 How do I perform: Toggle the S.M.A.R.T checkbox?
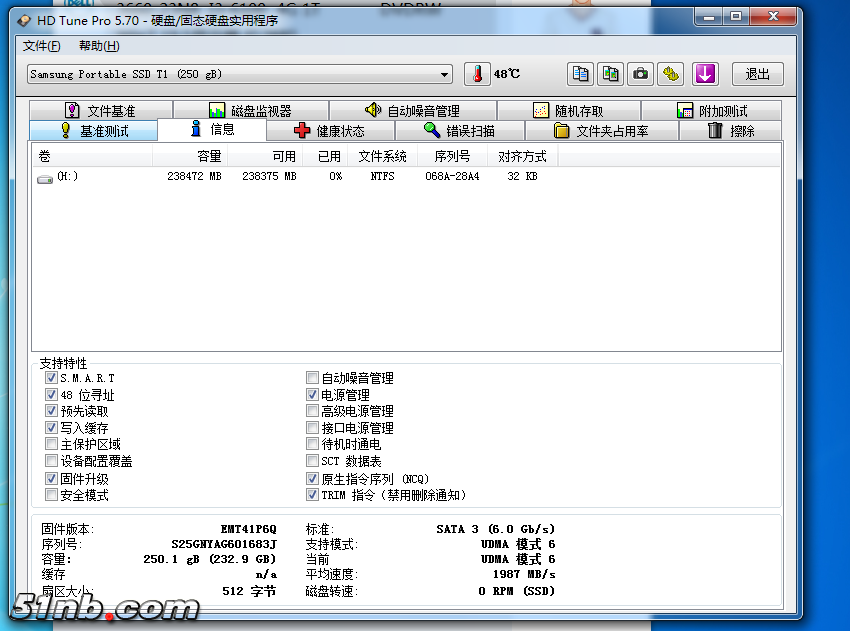(52, 378)
